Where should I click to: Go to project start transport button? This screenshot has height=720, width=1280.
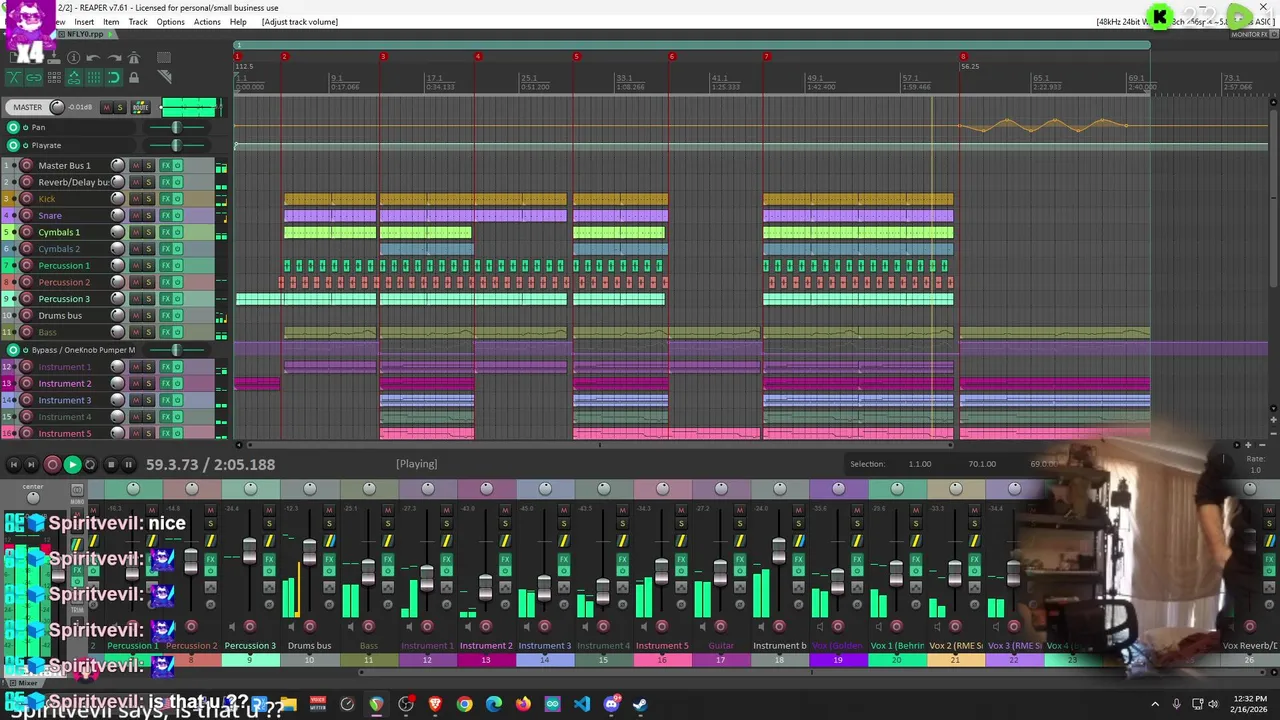pos(13,464)
